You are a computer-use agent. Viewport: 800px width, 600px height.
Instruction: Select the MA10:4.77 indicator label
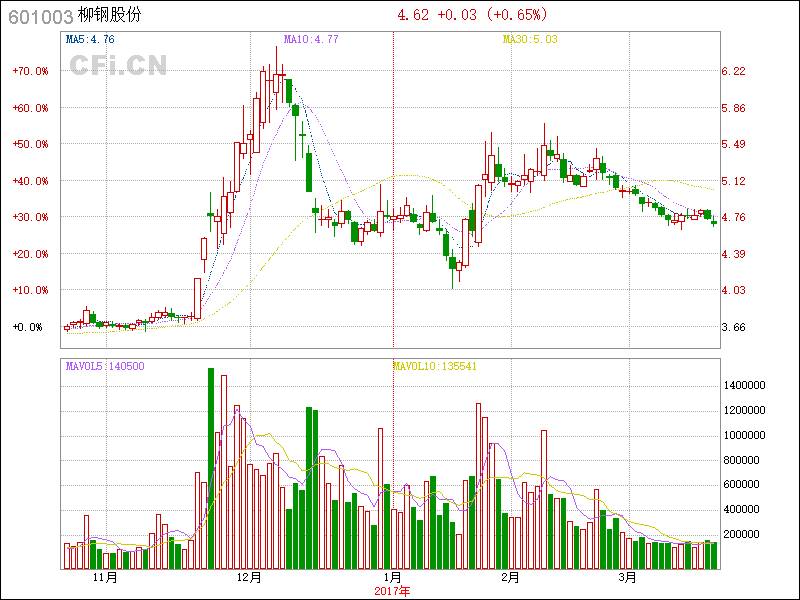311,40
